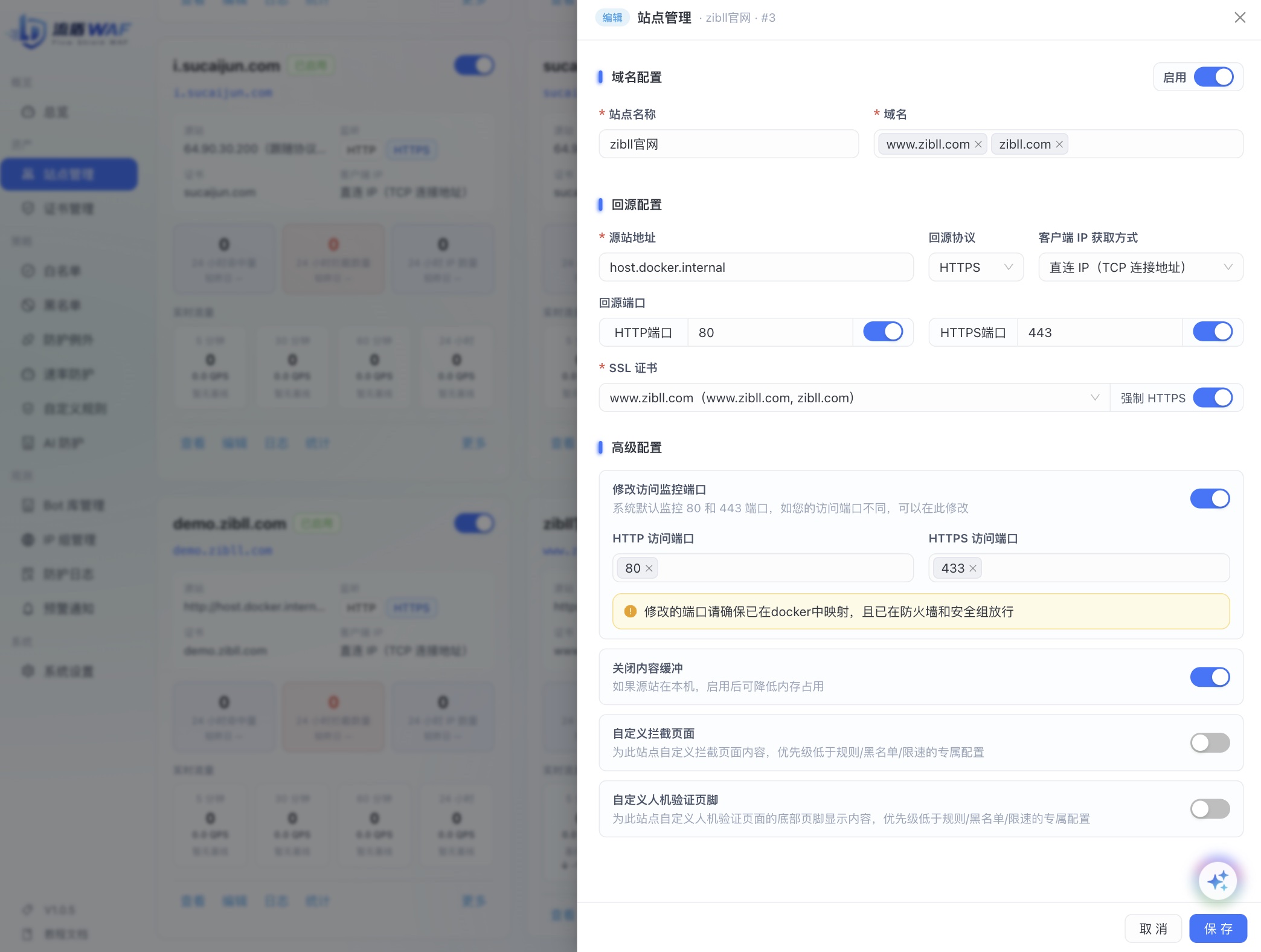
Task: Remove the zibll.com domain tag
Action: coord(1059,144)
